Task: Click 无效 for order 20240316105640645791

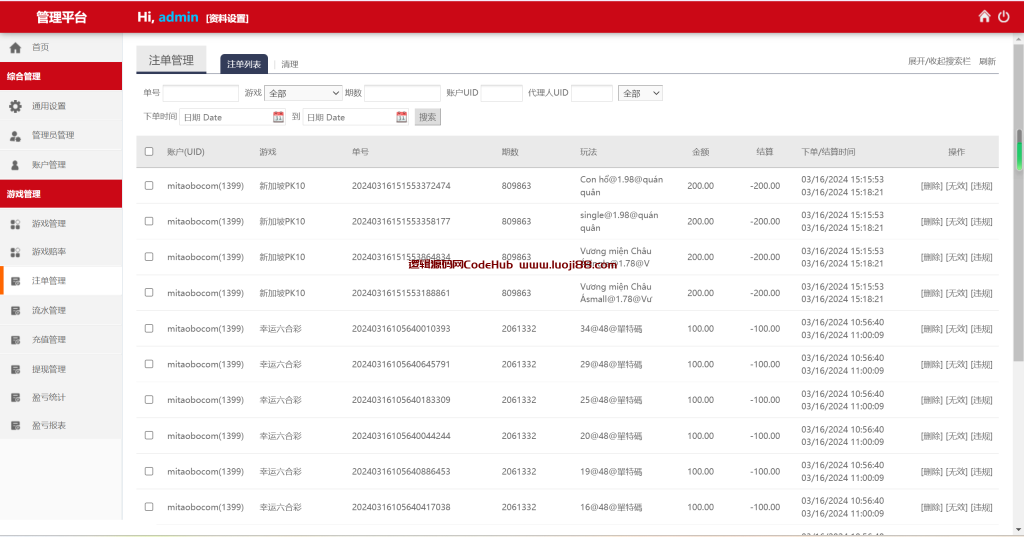Action: pyautogui.click(x=957, y=365)
